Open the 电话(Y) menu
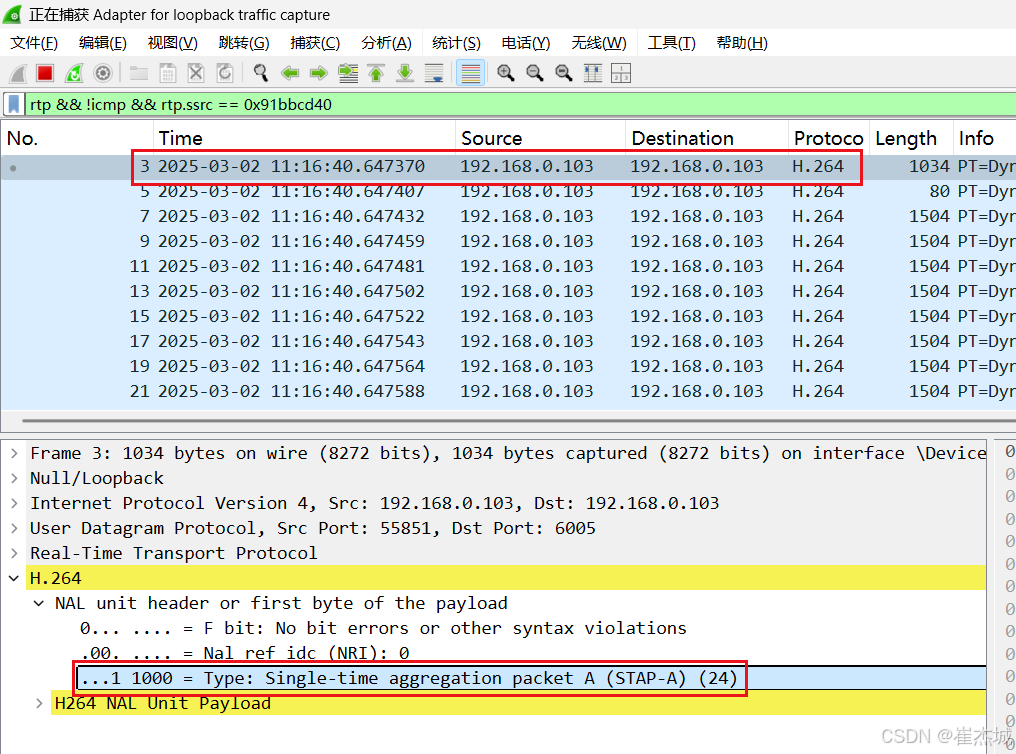 pyautogui.click(x=525, y=43)
